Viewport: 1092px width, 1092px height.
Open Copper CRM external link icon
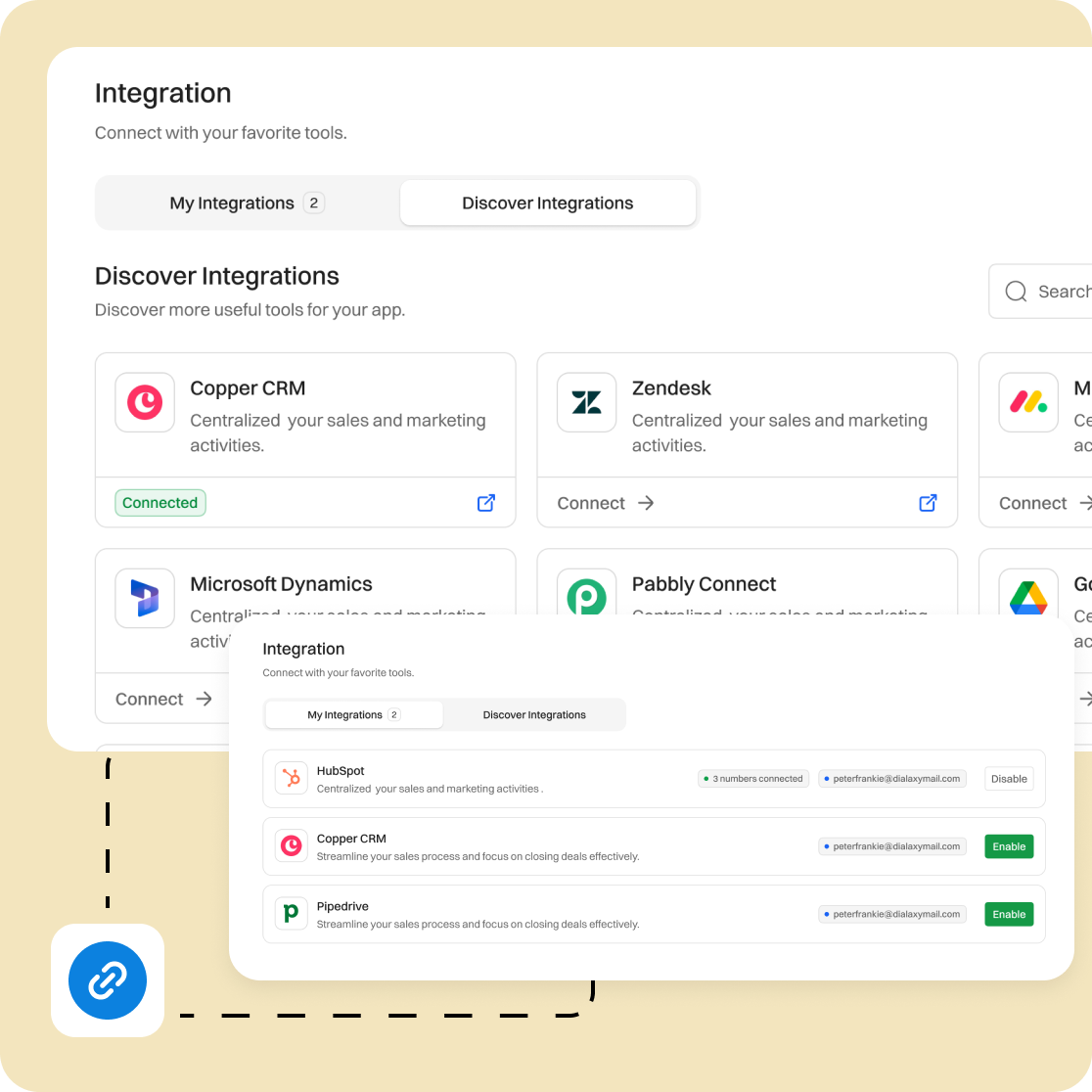coord(486,503)
